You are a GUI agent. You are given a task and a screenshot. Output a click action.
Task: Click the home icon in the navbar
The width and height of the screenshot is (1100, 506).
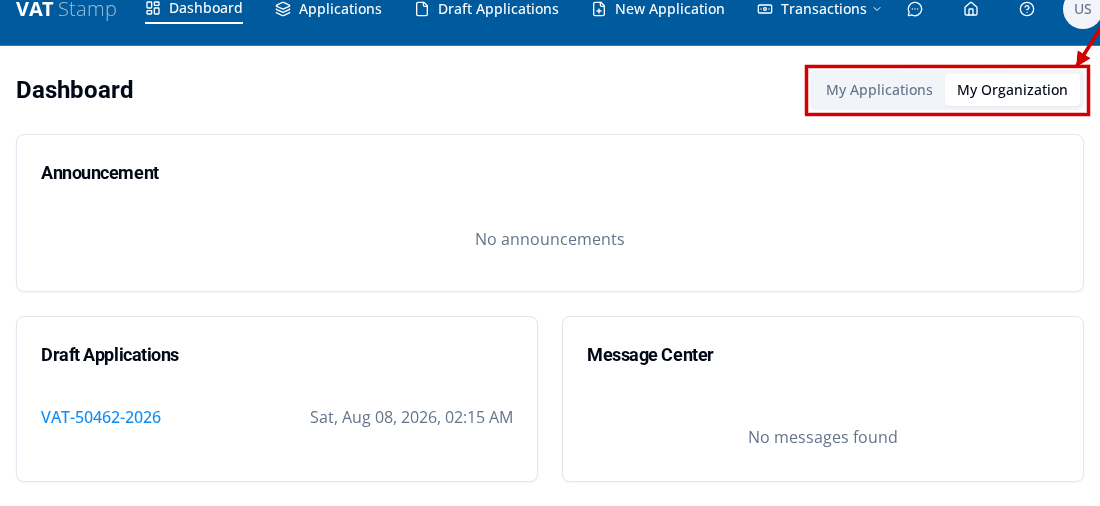[x=971, y=9]
